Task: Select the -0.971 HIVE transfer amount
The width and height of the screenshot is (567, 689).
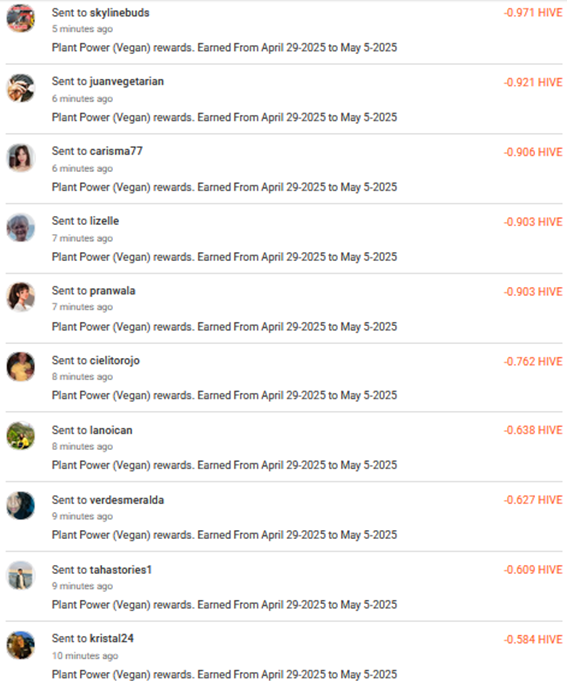Action: [533, 13]
